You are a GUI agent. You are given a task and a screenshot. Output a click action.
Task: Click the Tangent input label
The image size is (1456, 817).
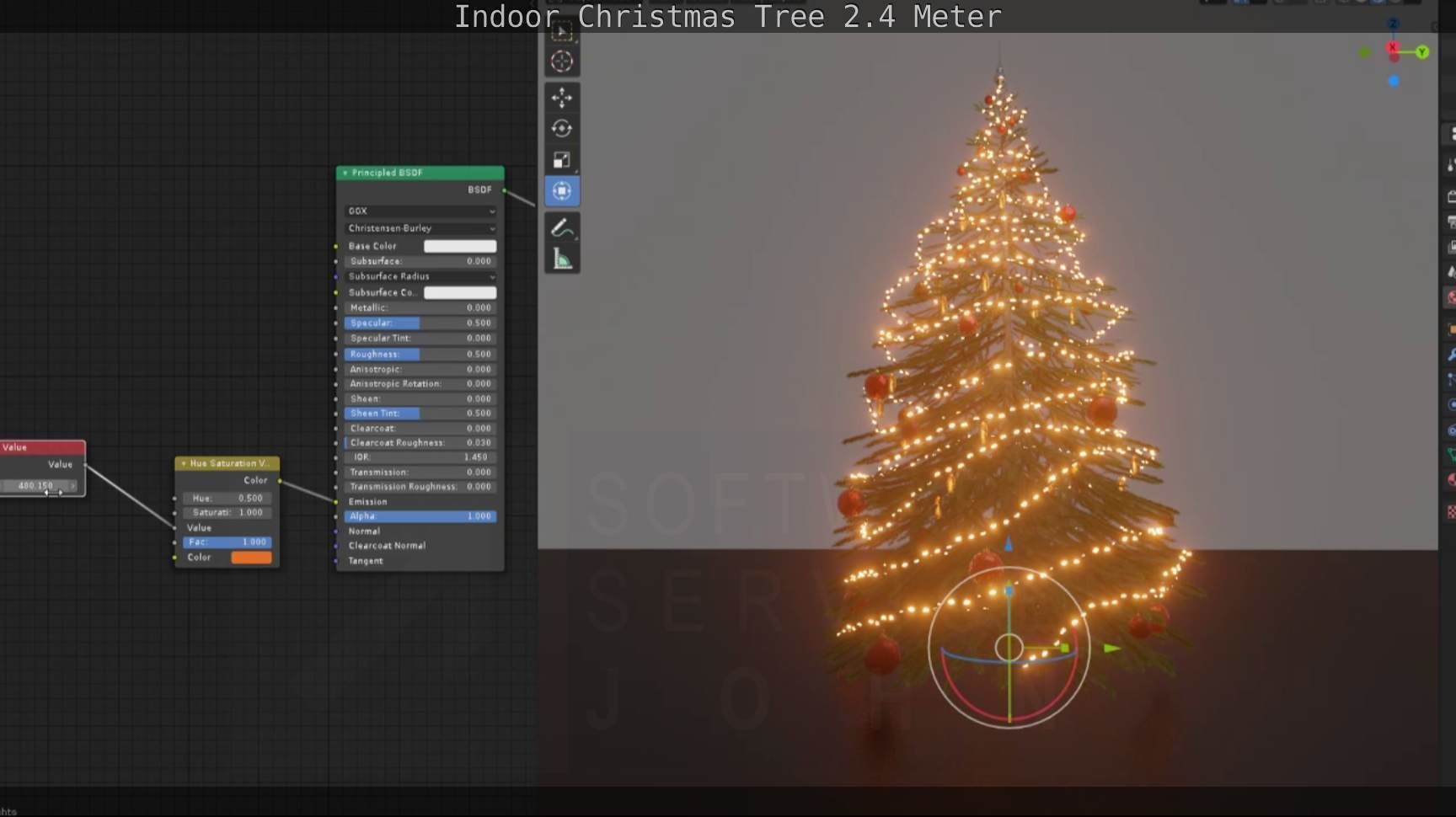click(366, 561)
